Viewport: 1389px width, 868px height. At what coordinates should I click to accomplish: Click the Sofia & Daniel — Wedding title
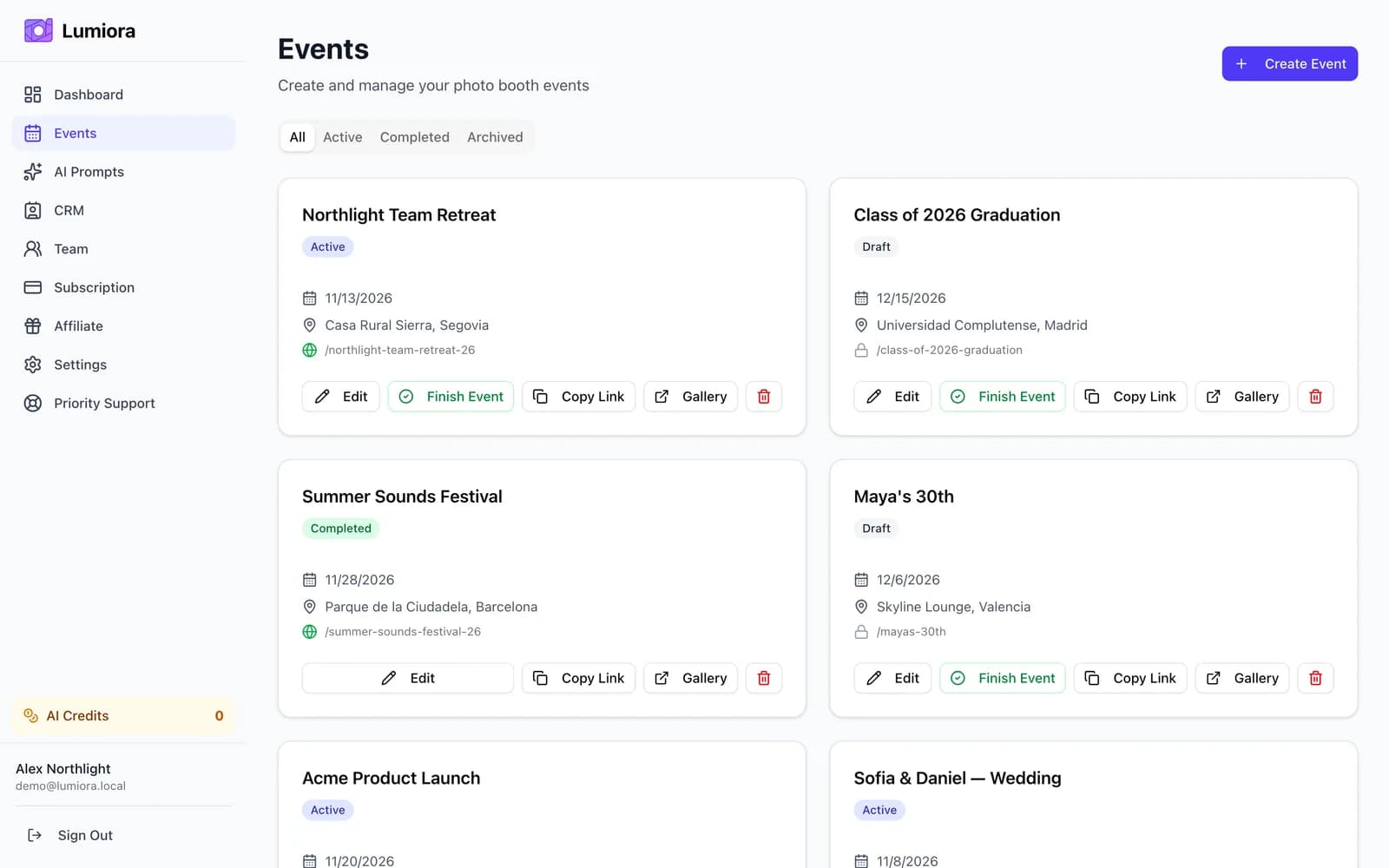pyautogui.click(x=957, y=778)
